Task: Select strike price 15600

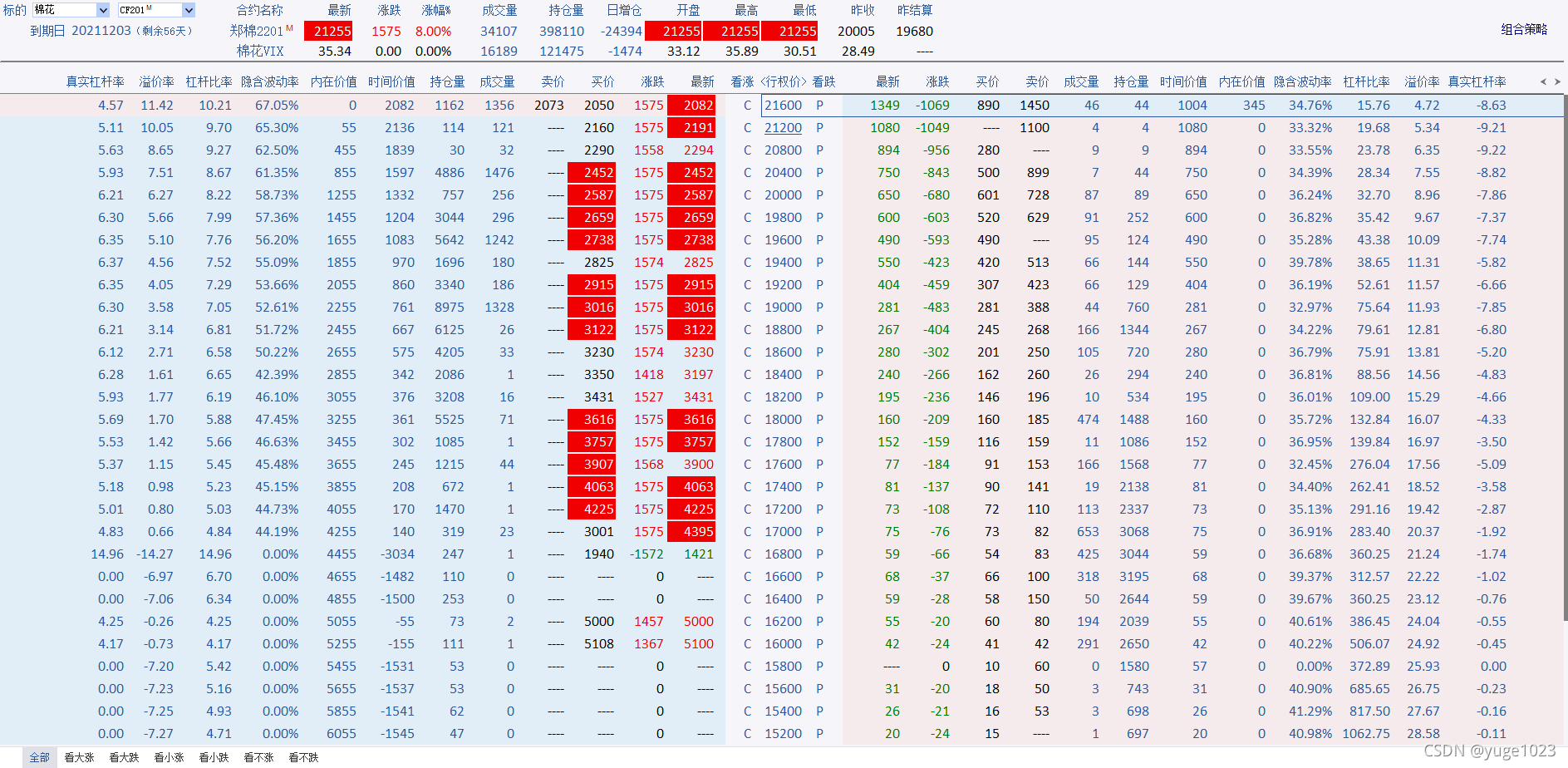Action: 784,689
